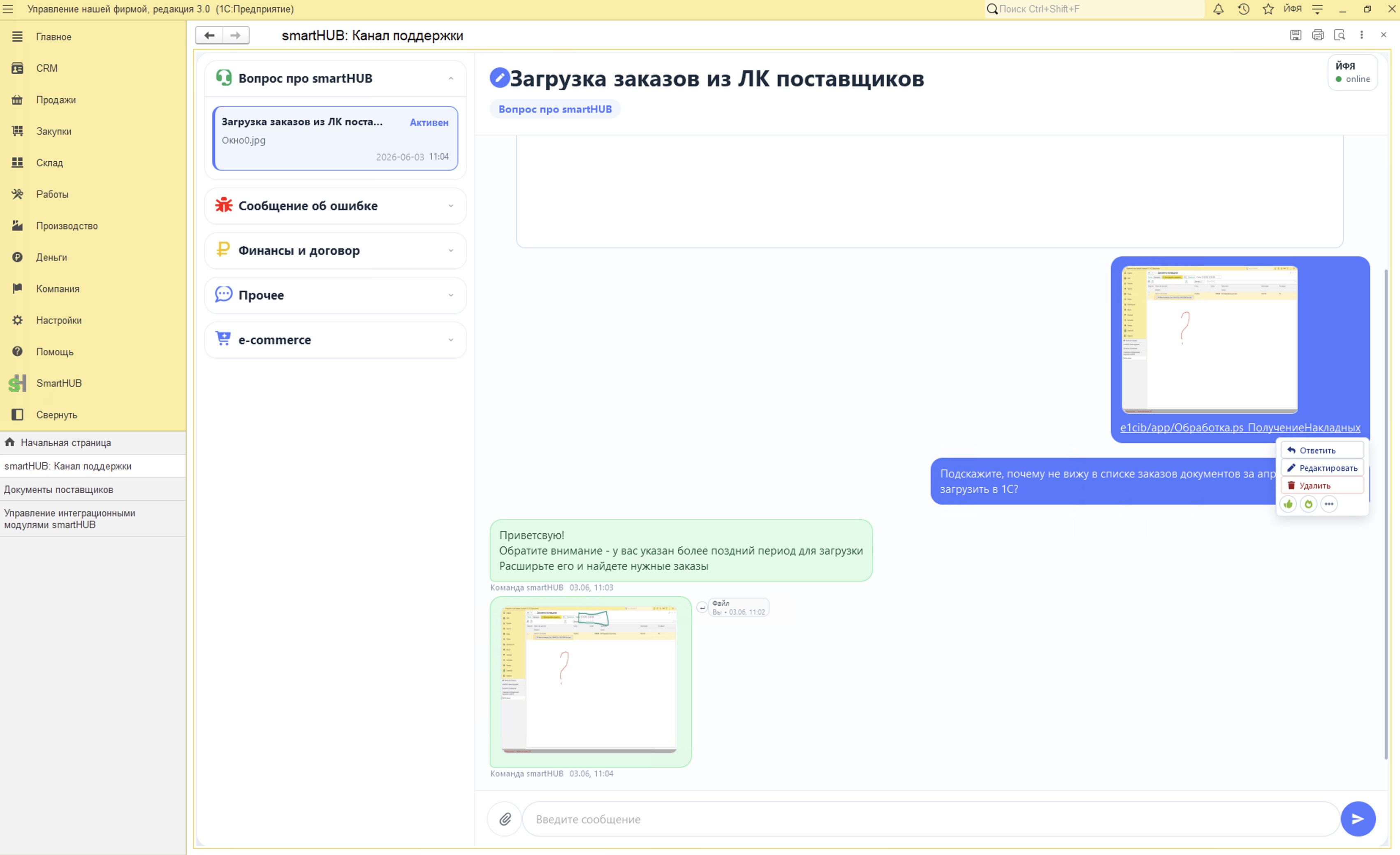This screenshot has width=1400, height=855.
Task: Click the save floppy disk icon
Action: point(1296,35)
